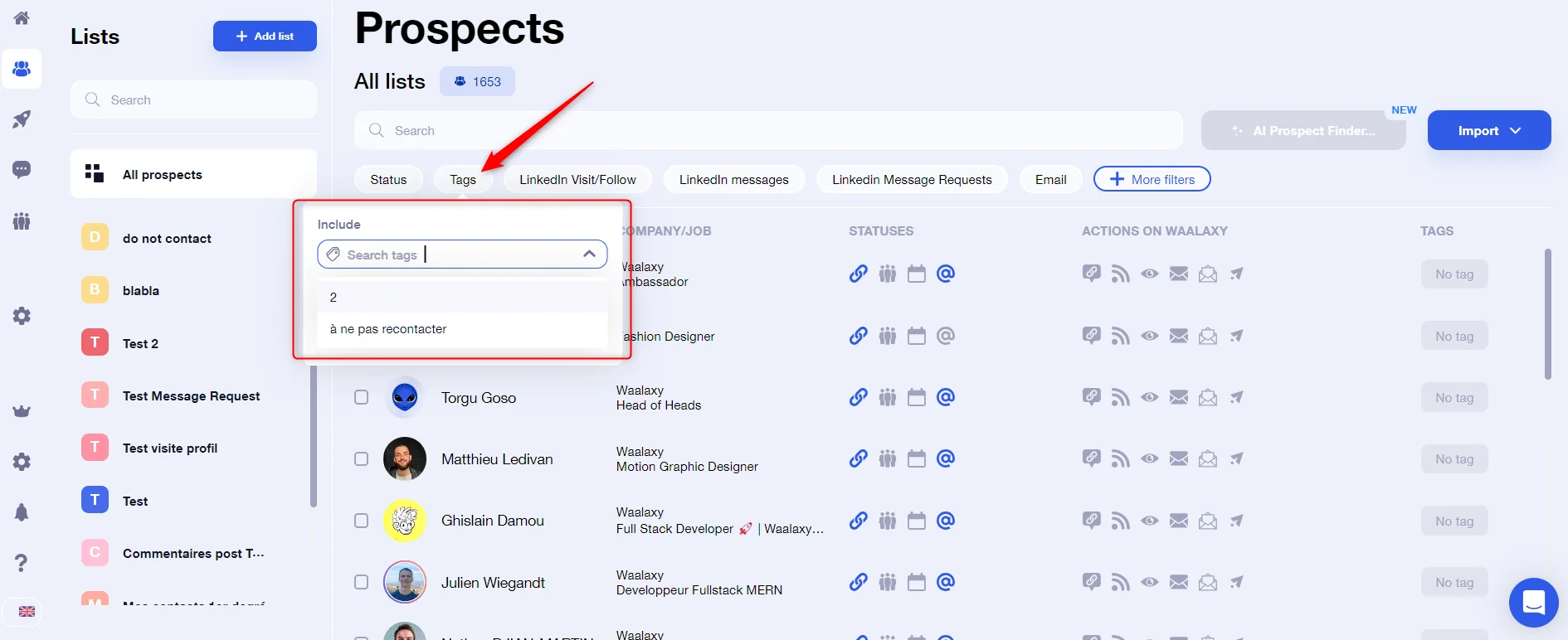
Task: Open the LinkedIn Visit/Follow filter
Action: point(577,179)
